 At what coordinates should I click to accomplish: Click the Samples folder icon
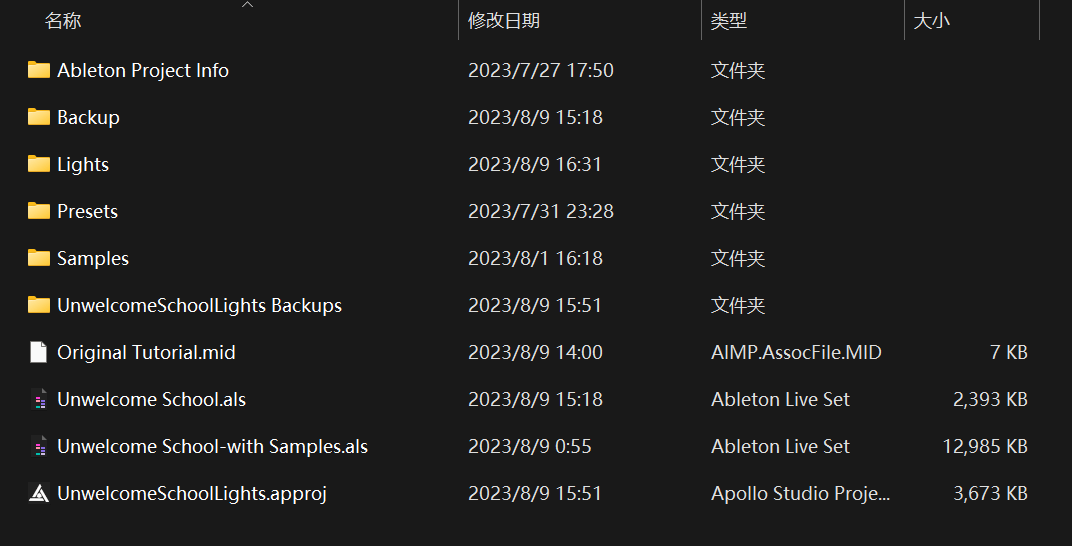[x=39, y=258]
